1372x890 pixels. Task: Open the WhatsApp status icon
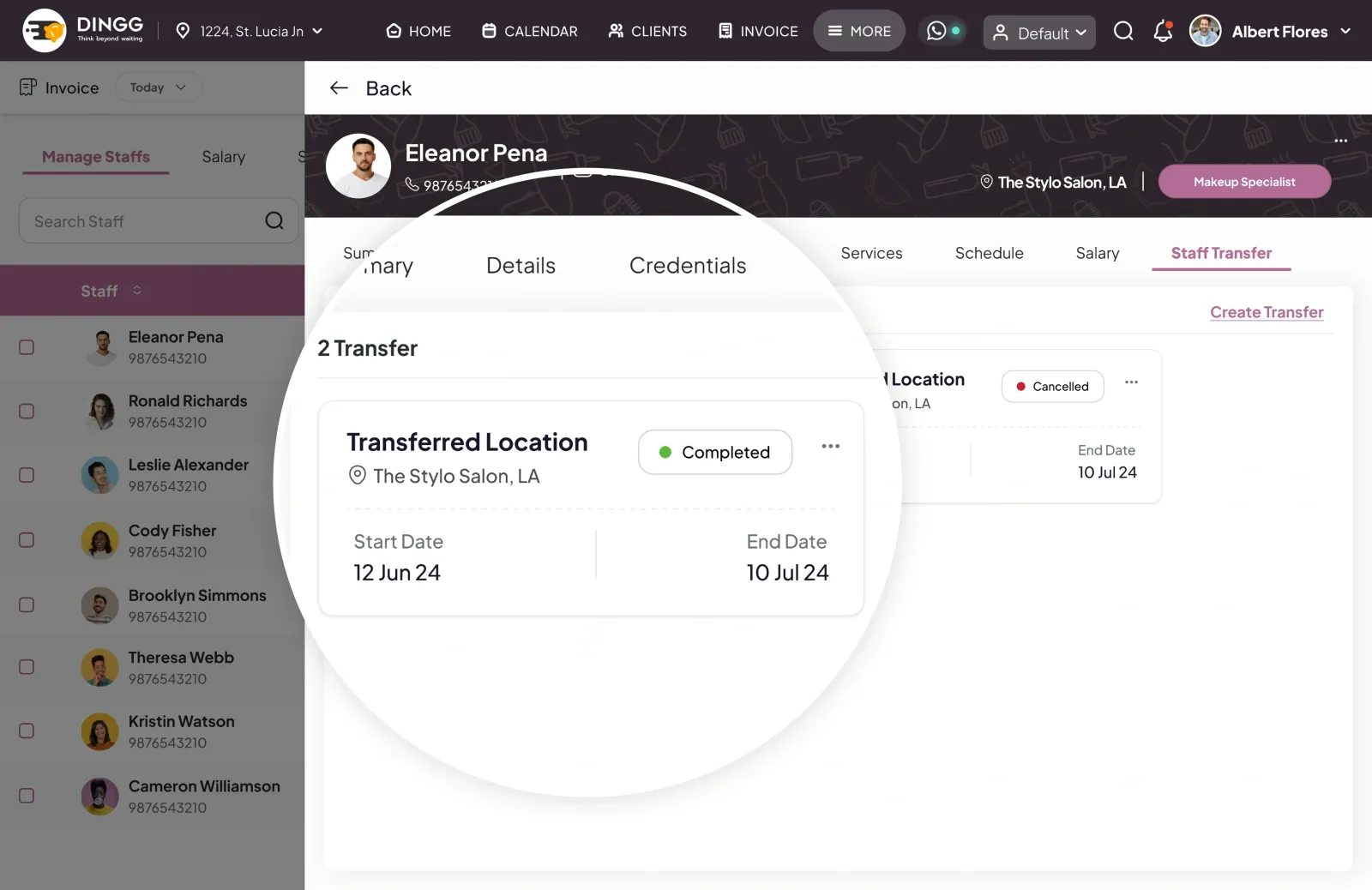click(x=936, y=31)
